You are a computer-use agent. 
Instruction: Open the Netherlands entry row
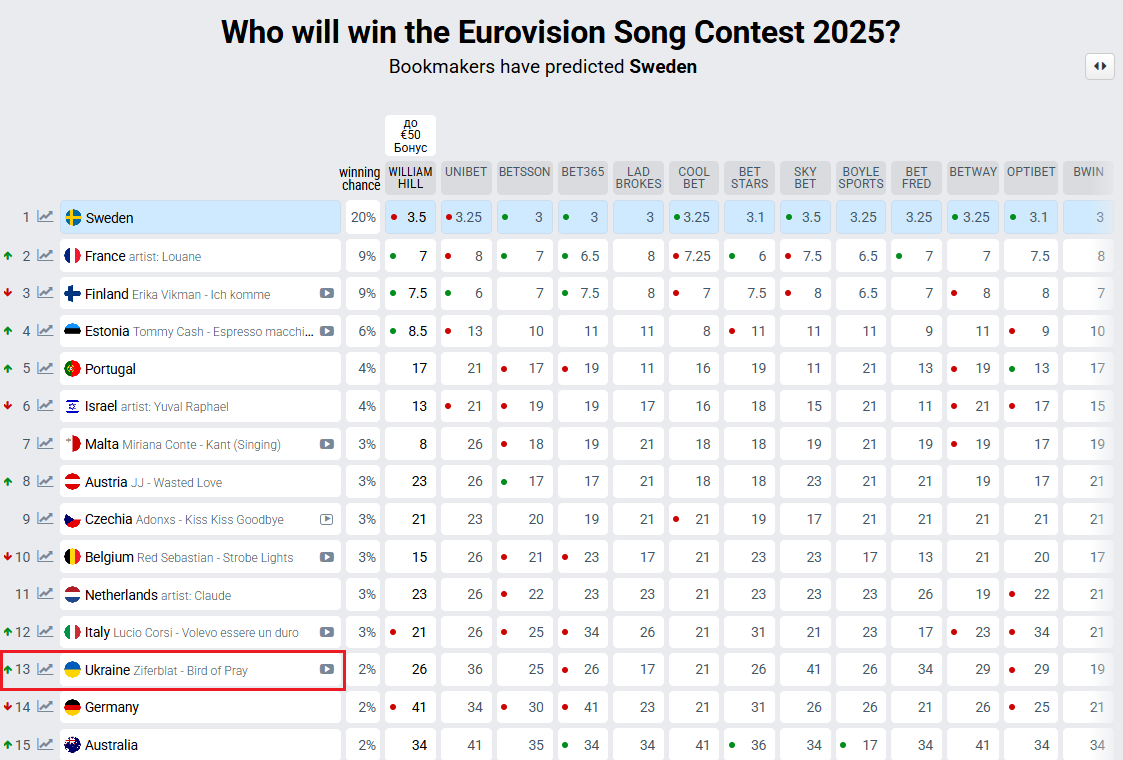121,595
